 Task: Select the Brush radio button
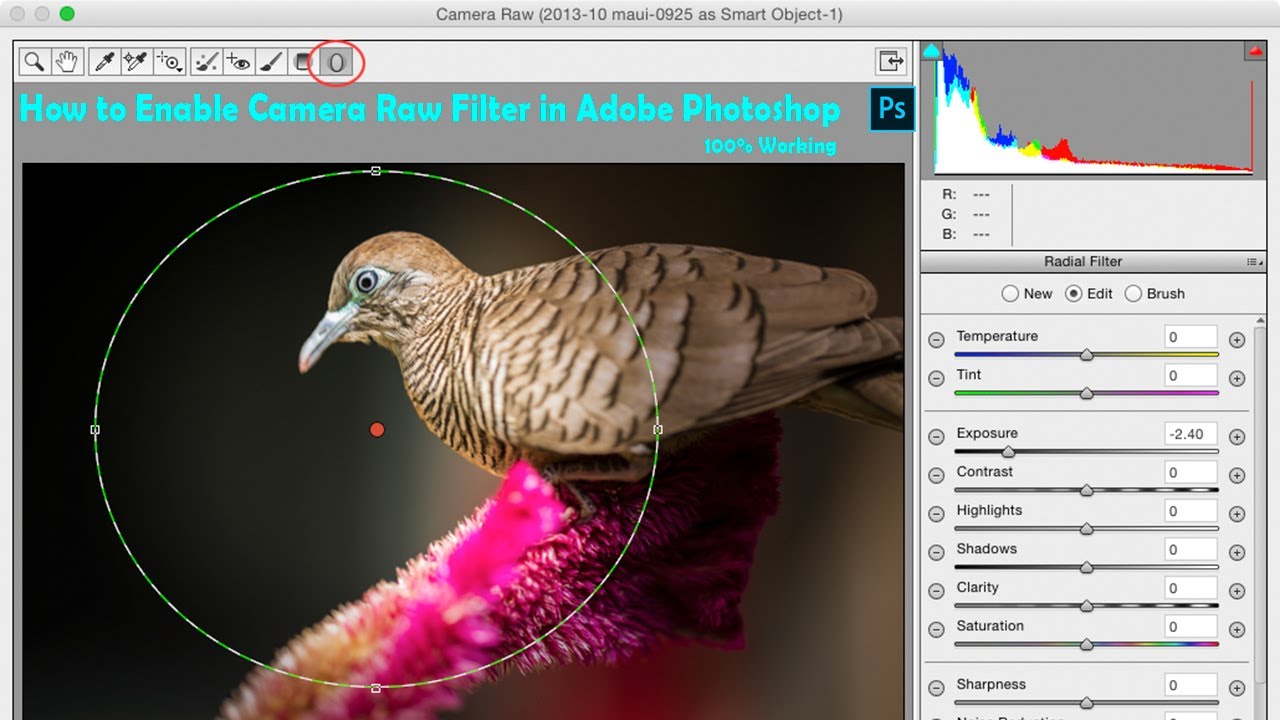1133,294
